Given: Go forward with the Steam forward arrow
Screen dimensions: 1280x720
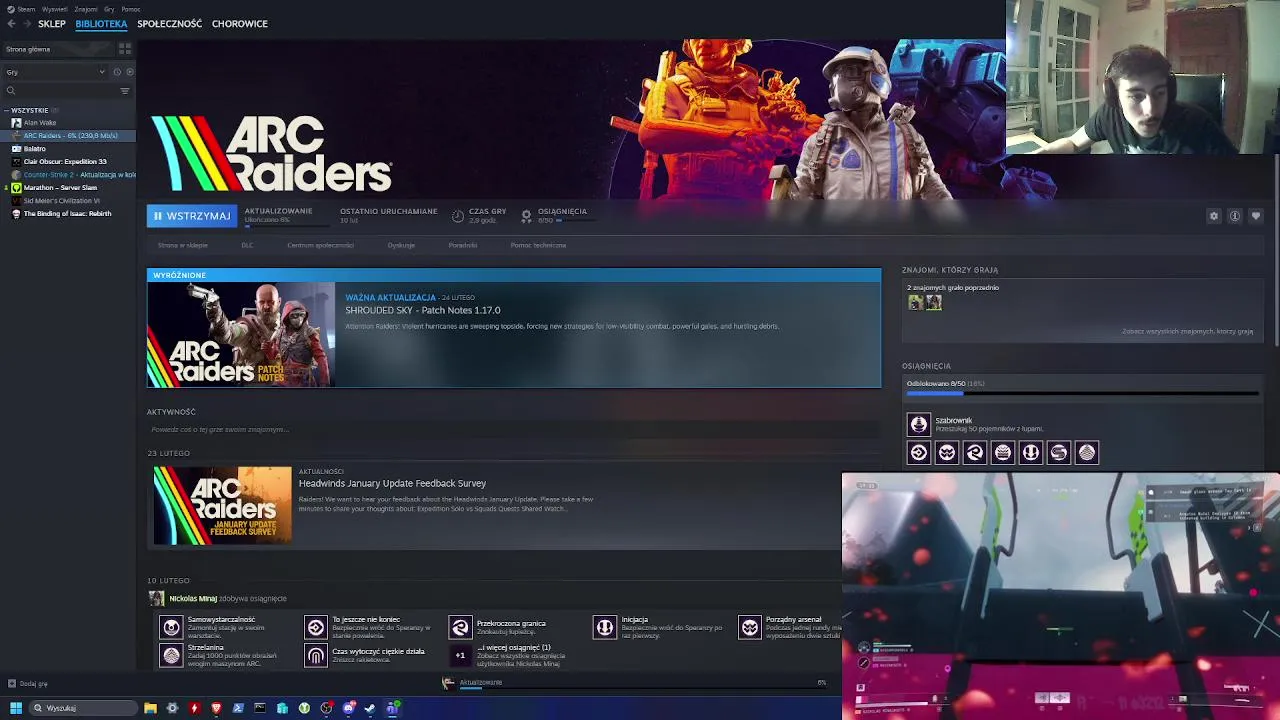Looking at the screenshot, I should pos(26,23).
